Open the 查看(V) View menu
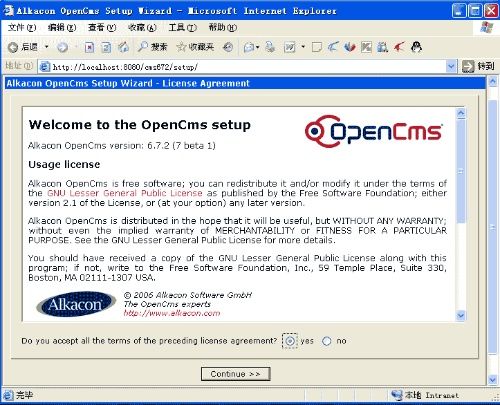 pos(102,27)
